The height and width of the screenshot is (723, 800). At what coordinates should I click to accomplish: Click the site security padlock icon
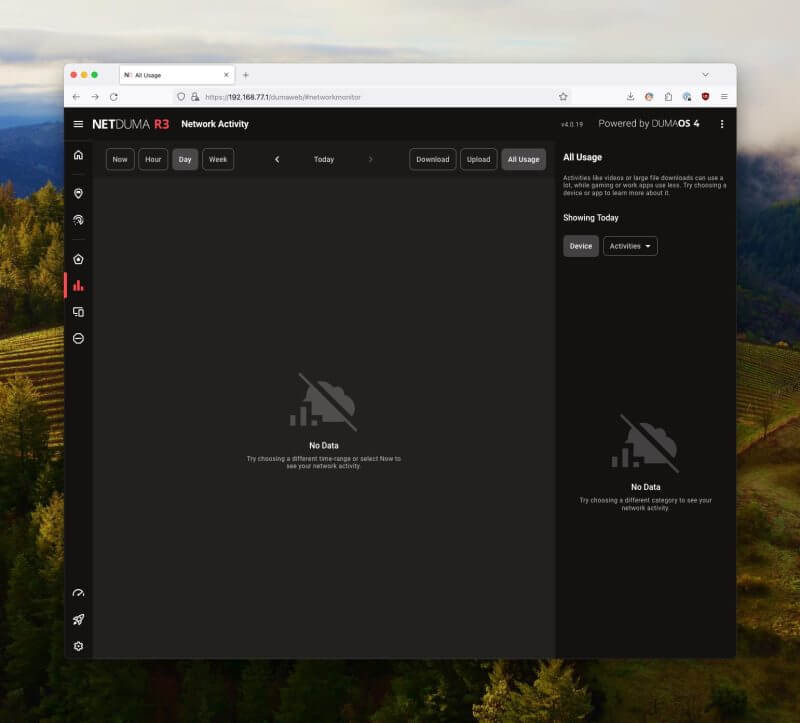pos(195,97)
